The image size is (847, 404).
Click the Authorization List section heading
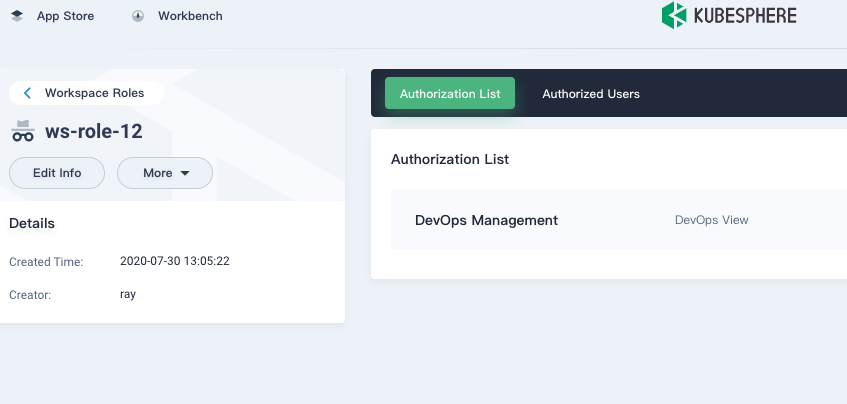[x=450, y=159]
